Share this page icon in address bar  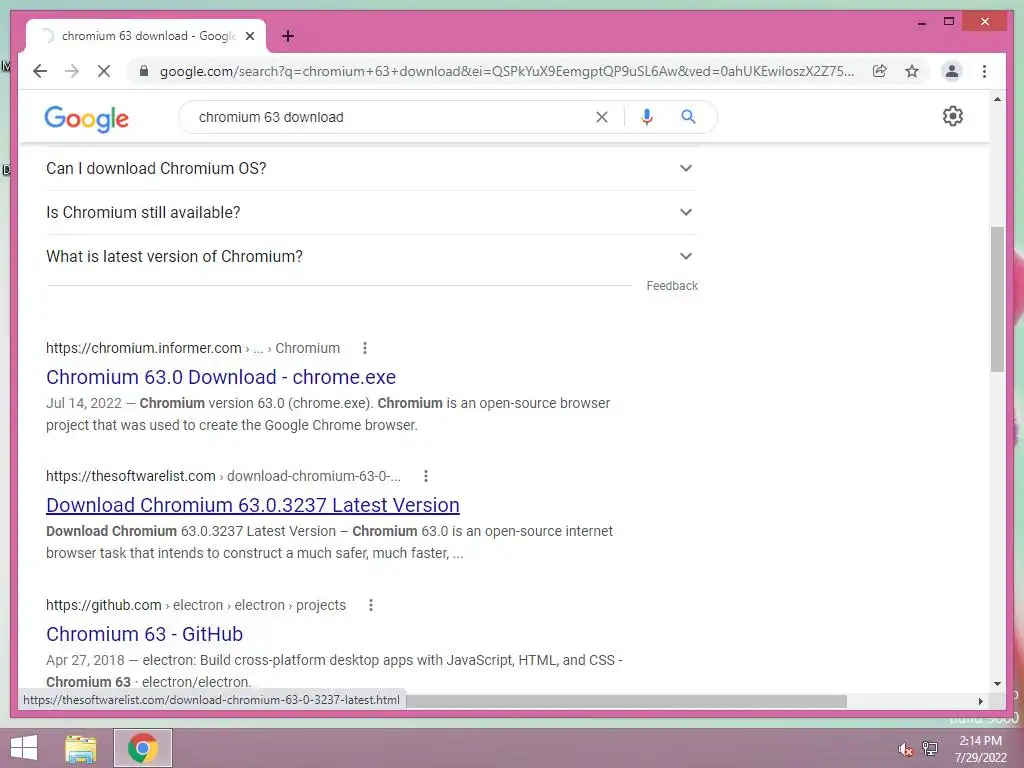click(880, 71)
